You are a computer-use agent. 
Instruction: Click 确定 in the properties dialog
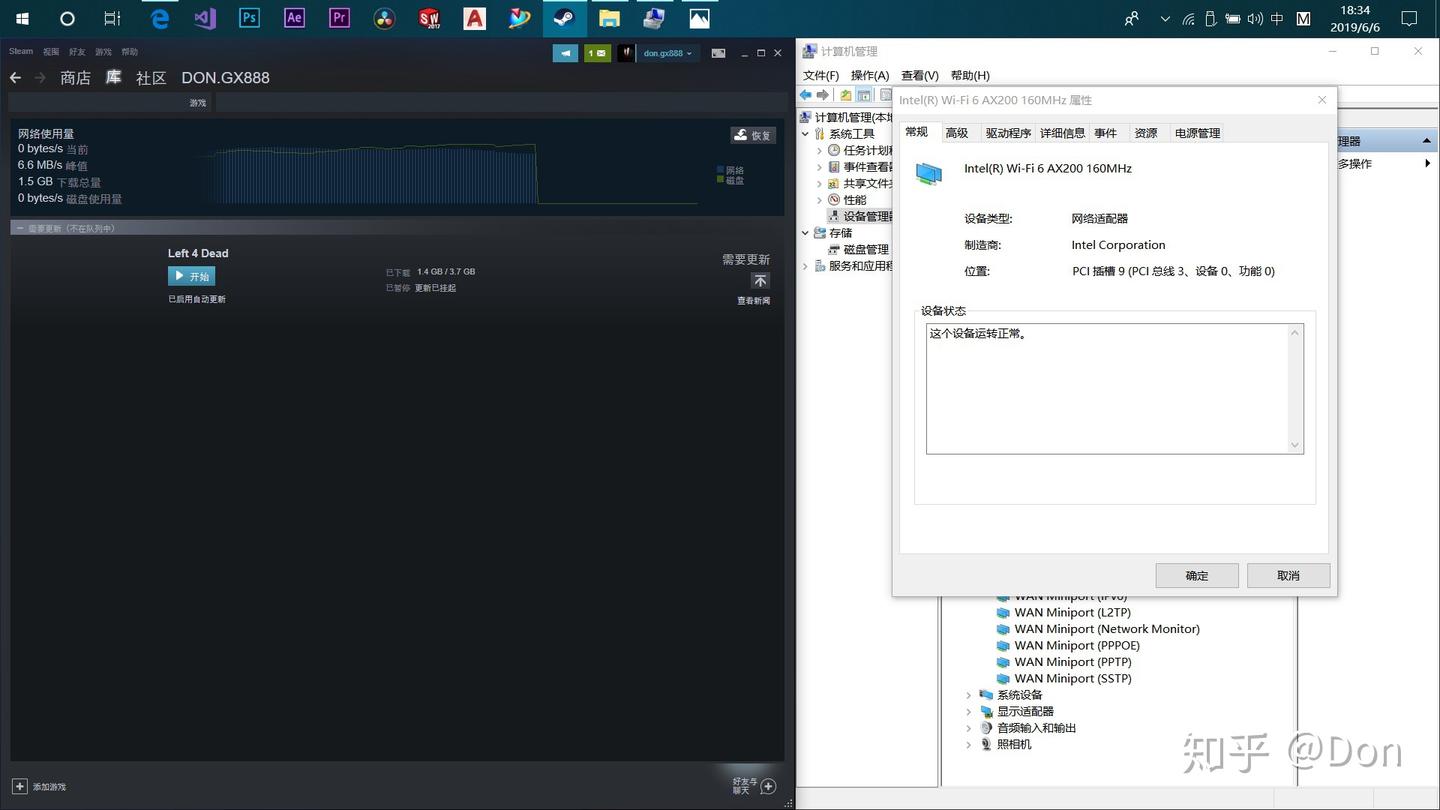(x=1197, y=575)
